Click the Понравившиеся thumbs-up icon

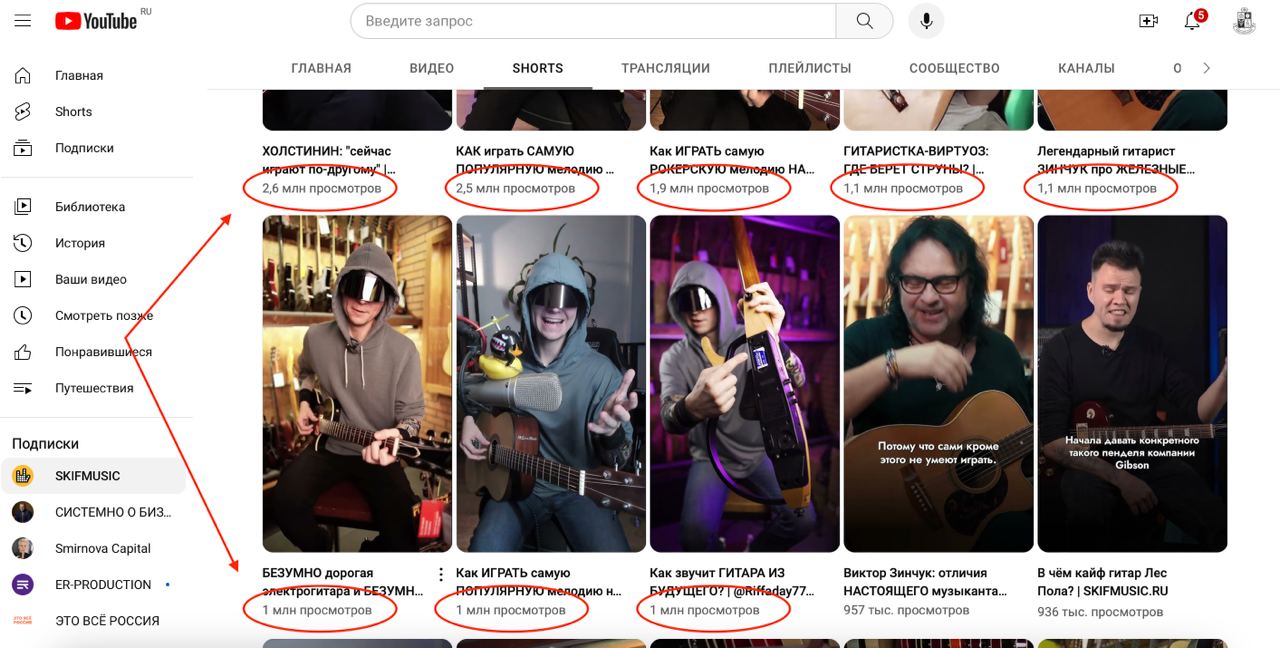22,352
